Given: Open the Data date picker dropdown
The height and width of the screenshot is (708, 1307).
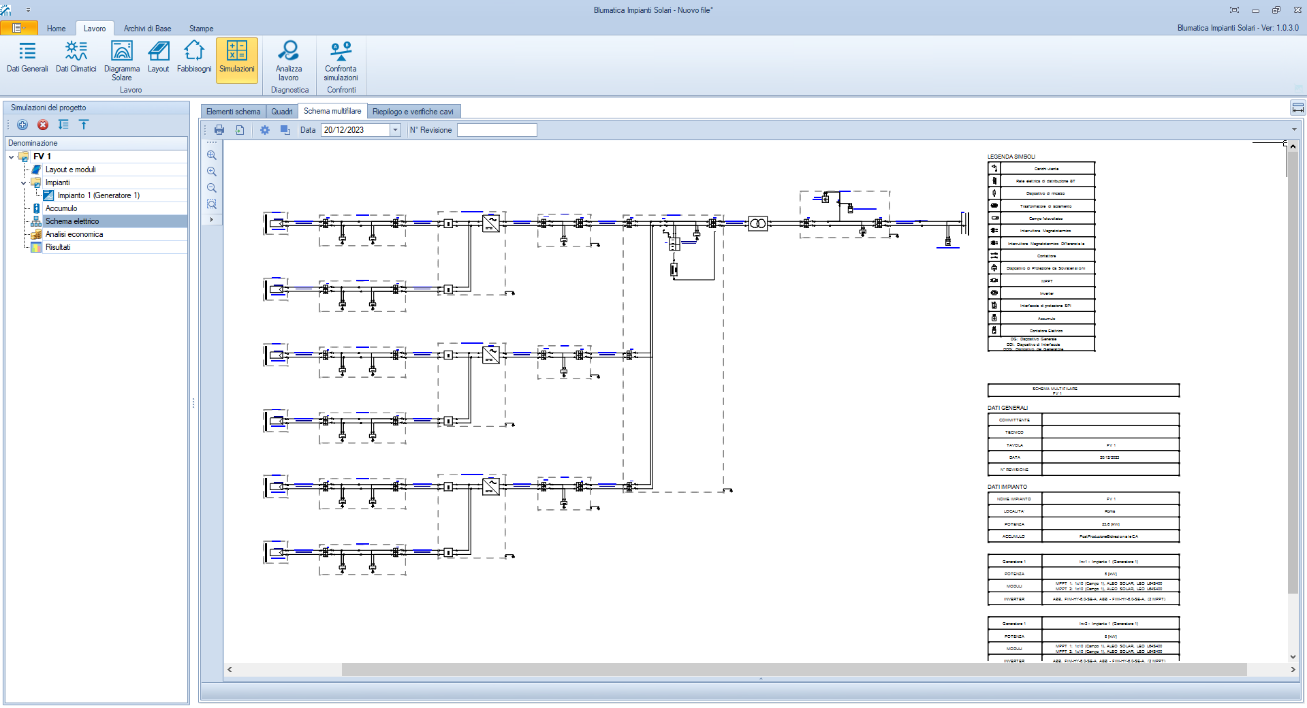Looking at the screenshot, I should pos(395,130).
